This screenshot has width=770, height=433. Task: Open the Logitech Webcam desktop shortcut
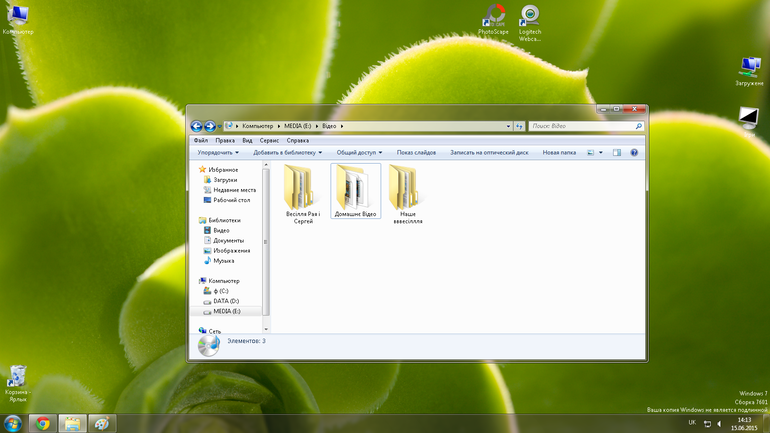(530, 23)
